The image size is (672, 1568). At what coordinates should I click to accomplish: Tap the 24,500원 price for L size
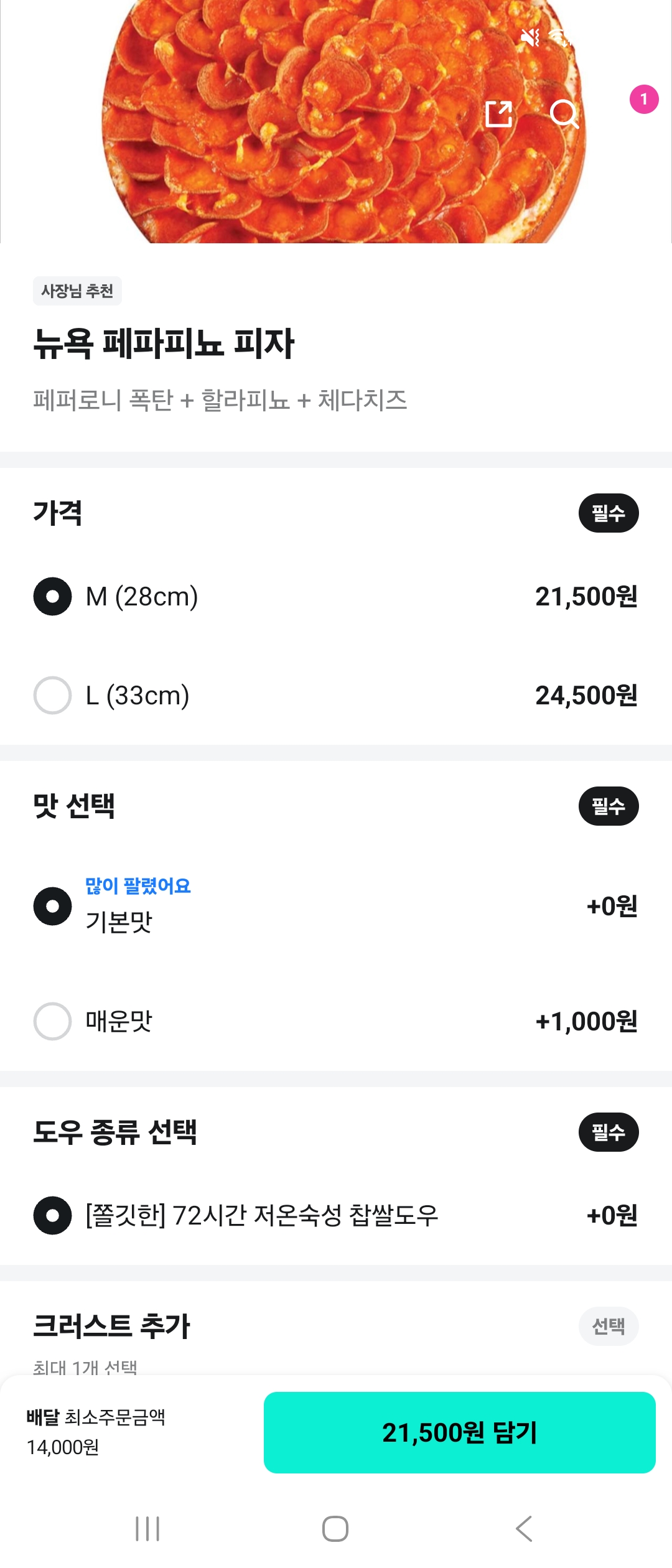[x=586, y=695]
